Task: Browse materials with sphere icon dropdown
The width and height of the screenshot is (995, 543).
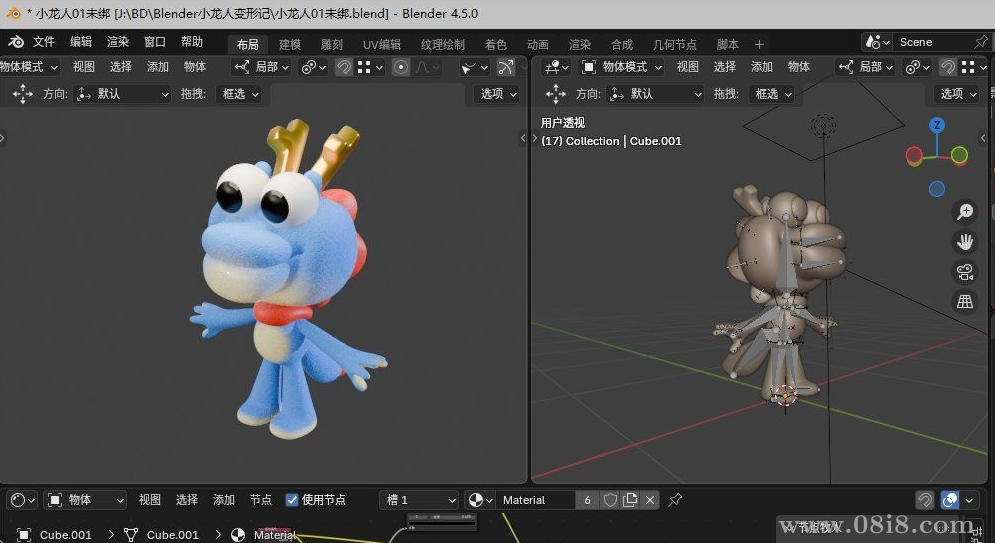Action: pyautogui.click(x=480, y=500)
